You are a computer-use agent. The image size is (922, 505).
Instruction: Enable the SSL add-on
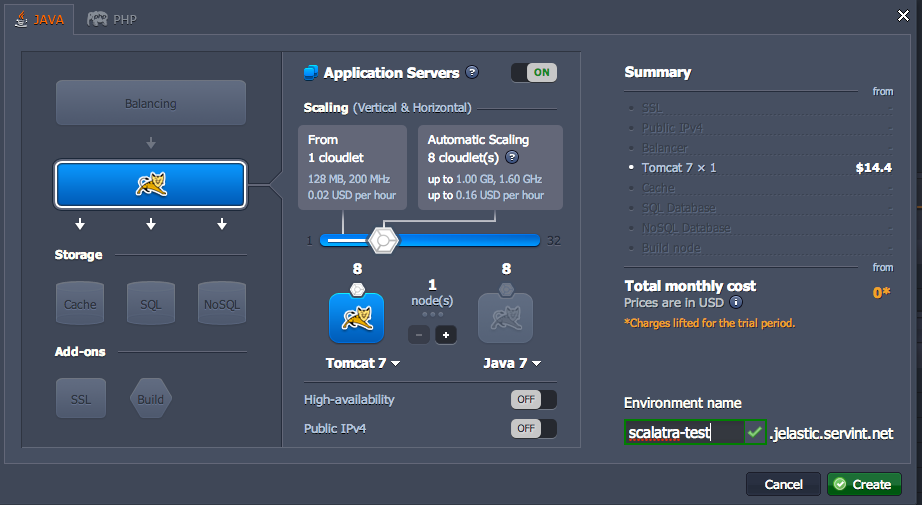pyautogui.click(x=81, y=399)
